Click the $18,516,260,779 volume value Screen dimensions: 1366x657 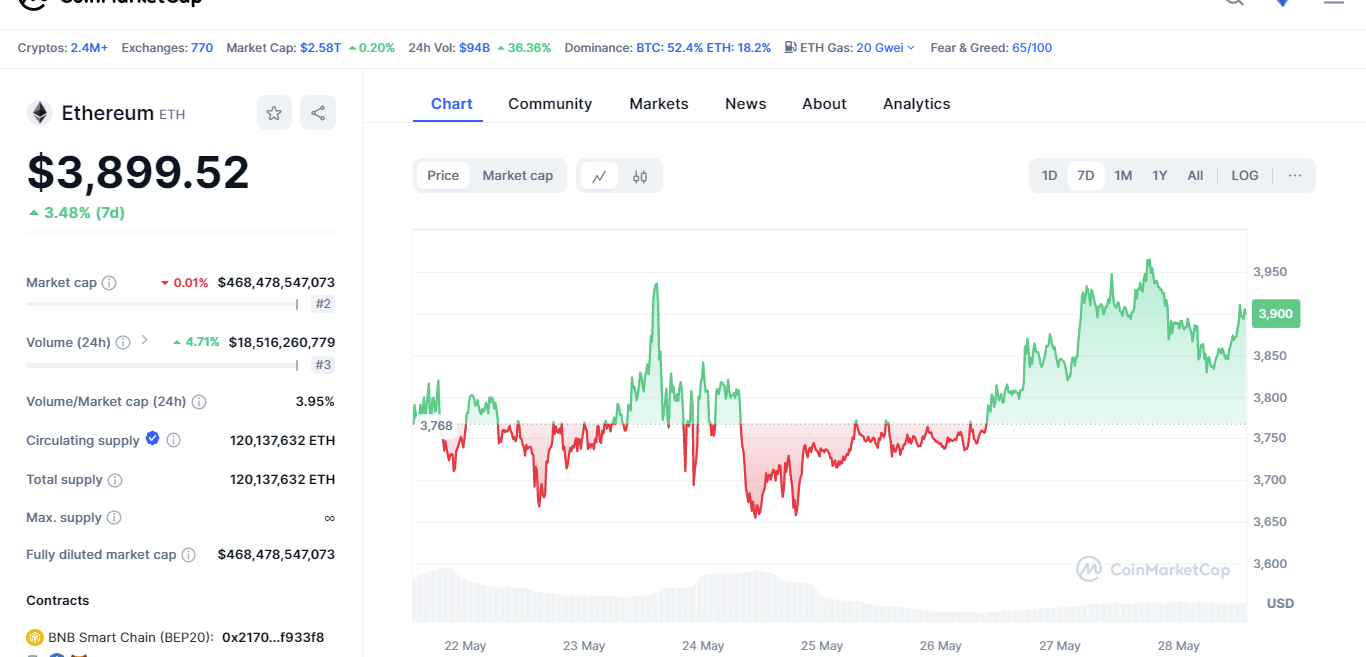point(282,342)
